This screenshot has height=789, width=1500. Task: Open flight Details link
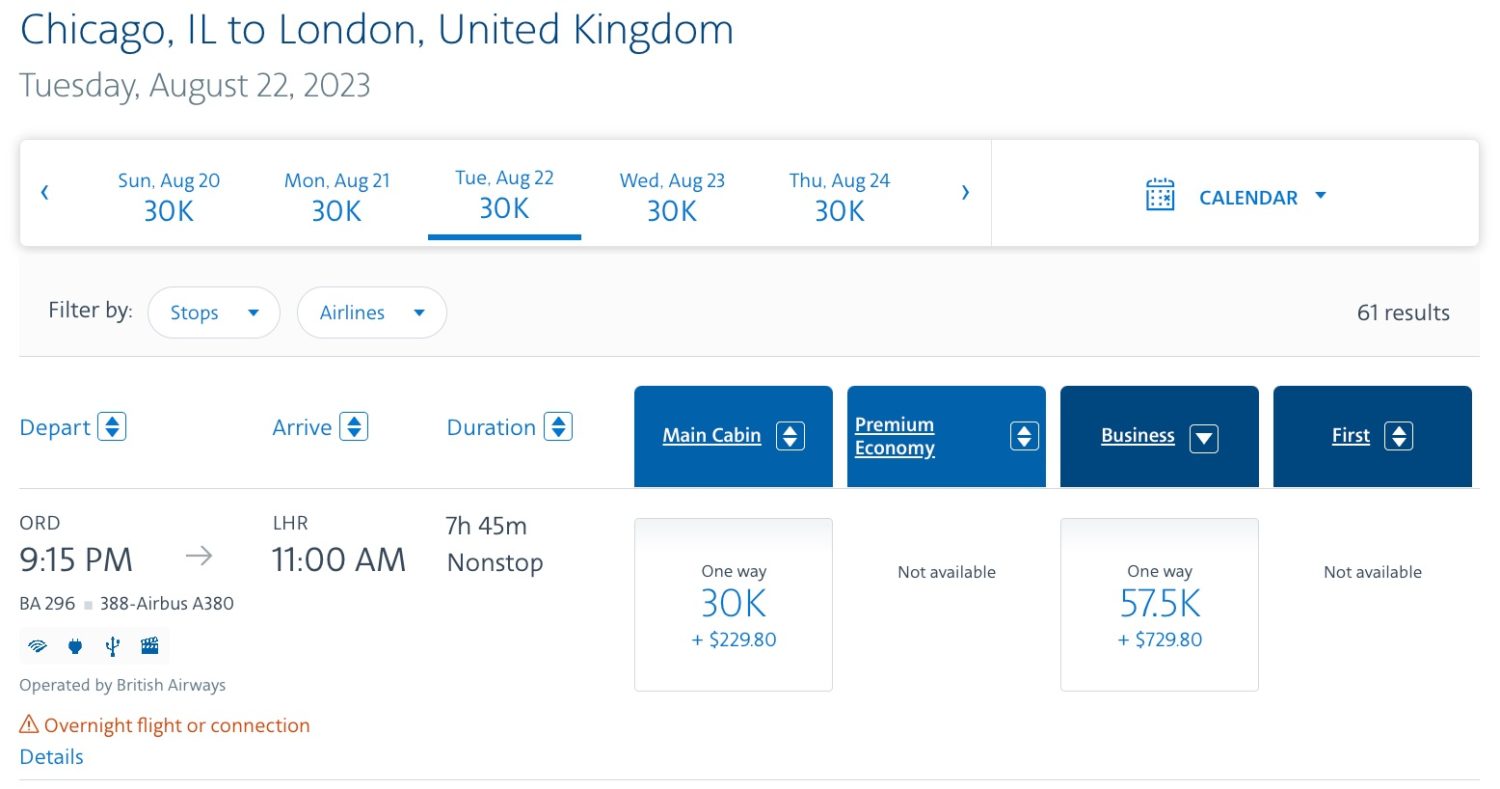(x=50, y=757)
